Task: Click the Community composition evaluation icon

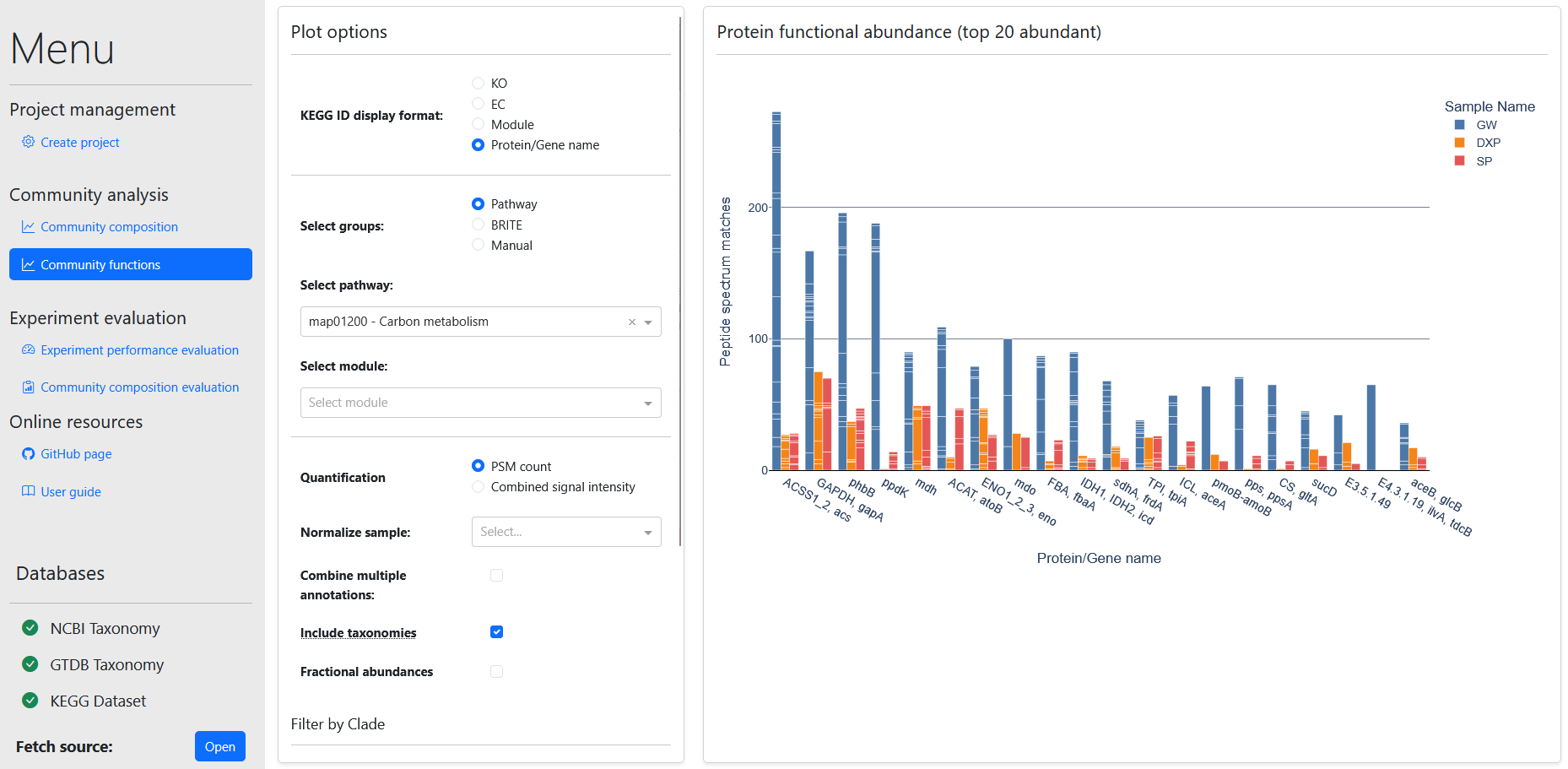Action: tap(29, 387)
